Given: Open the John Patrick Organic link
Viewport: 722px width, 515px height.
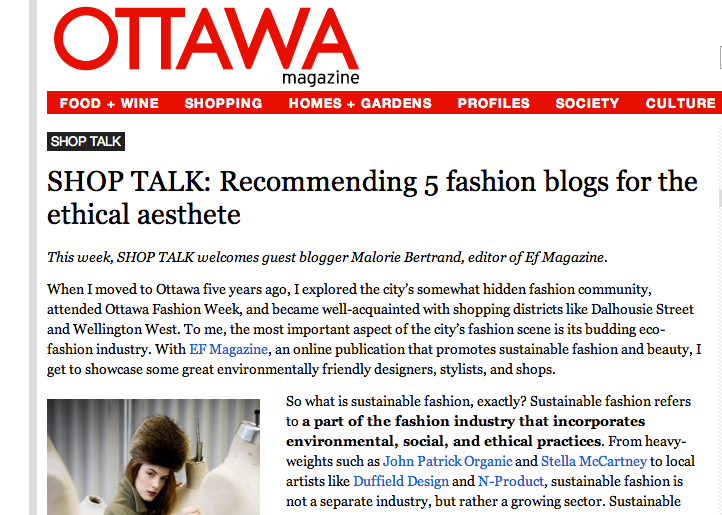Looking at the screenshot, I should pos(448,461).
